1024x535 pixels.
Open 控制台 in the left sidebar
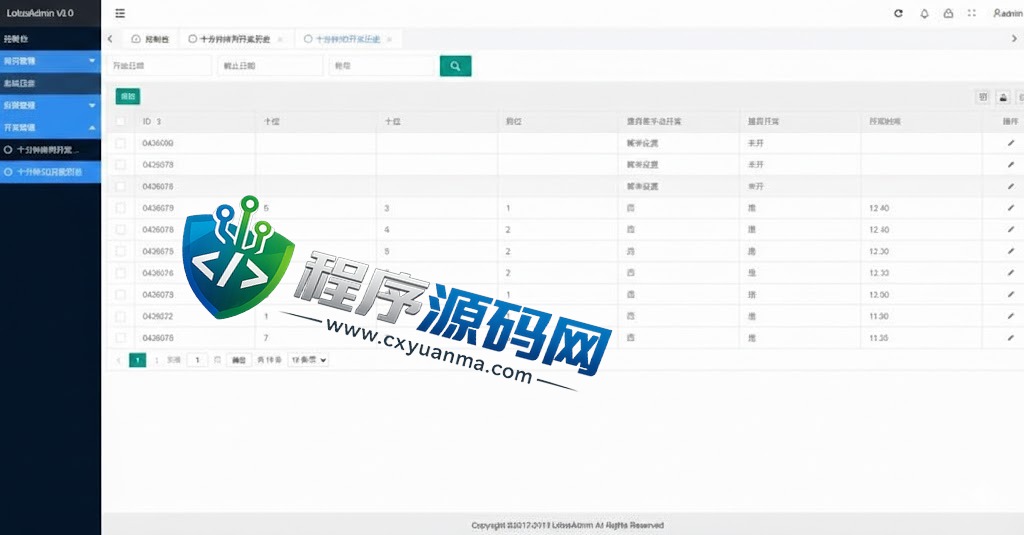[x=50, y=39]
